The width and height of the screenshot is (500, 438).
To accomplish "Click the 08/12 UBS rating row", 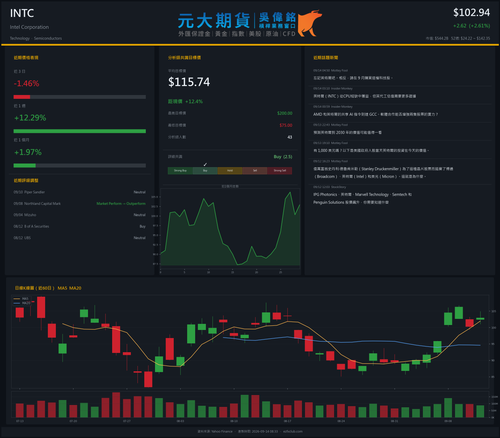I will (80, 238).
